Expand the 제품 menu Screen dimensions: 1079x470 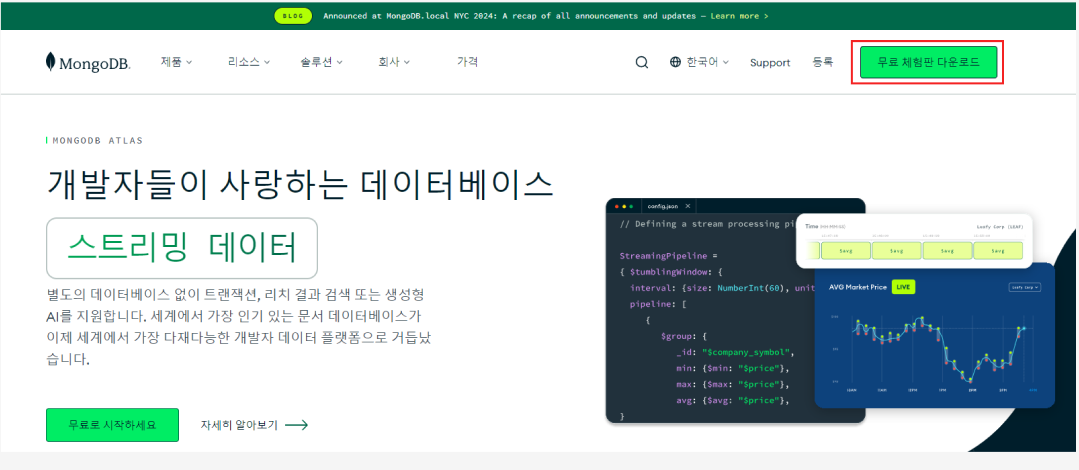176,62
